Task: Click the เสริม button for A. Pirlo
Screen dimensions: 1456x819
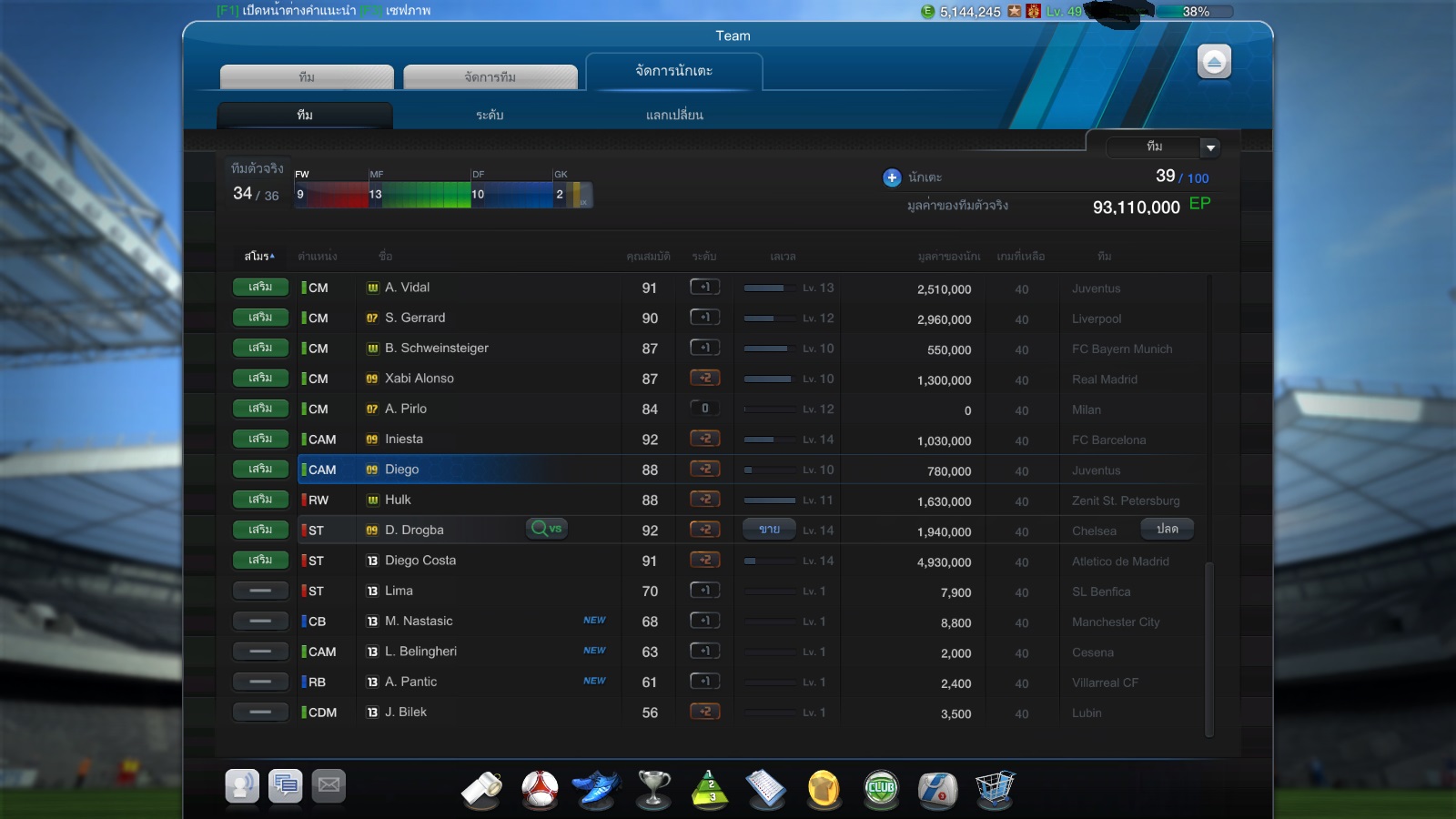Action: [x=260, y=409]
